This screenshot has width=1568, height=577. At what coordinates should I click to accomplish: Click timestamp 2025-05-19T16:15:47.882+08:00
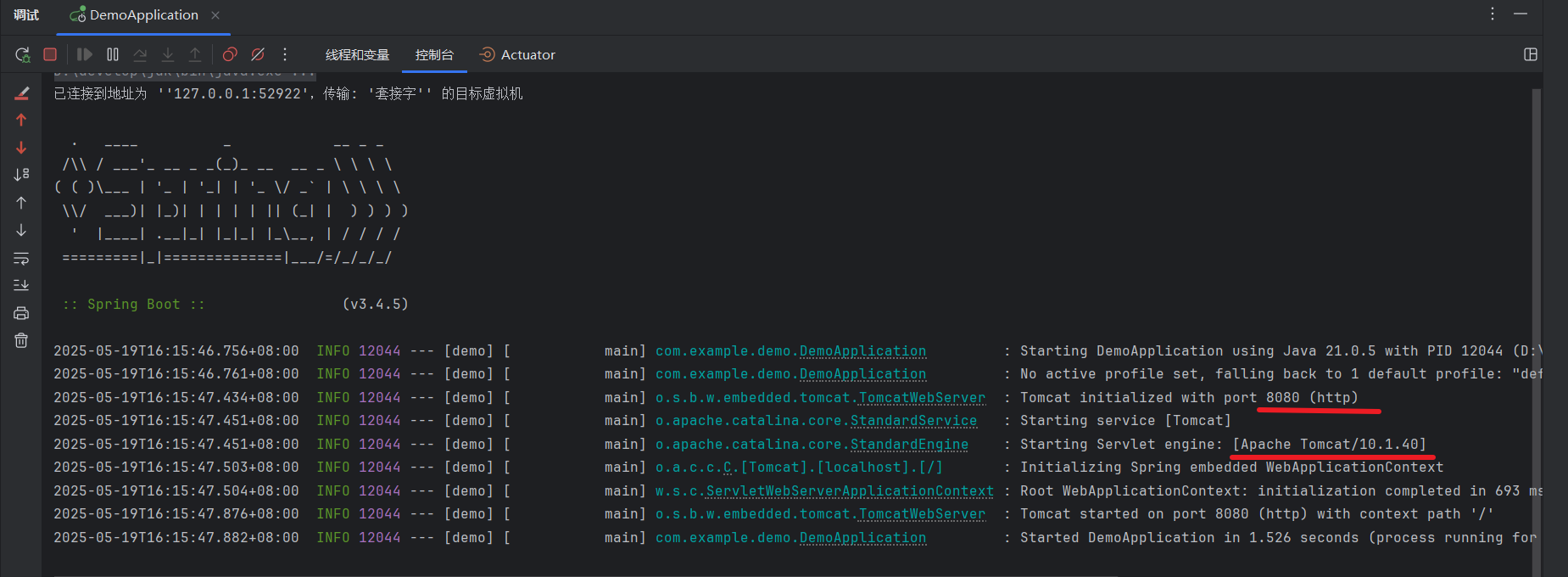tap(176, 538)
